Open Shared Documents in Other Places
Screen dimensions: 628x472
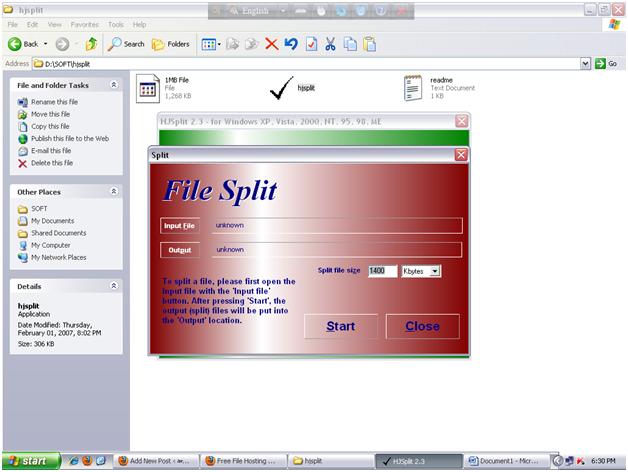click(x=58, y=233)
